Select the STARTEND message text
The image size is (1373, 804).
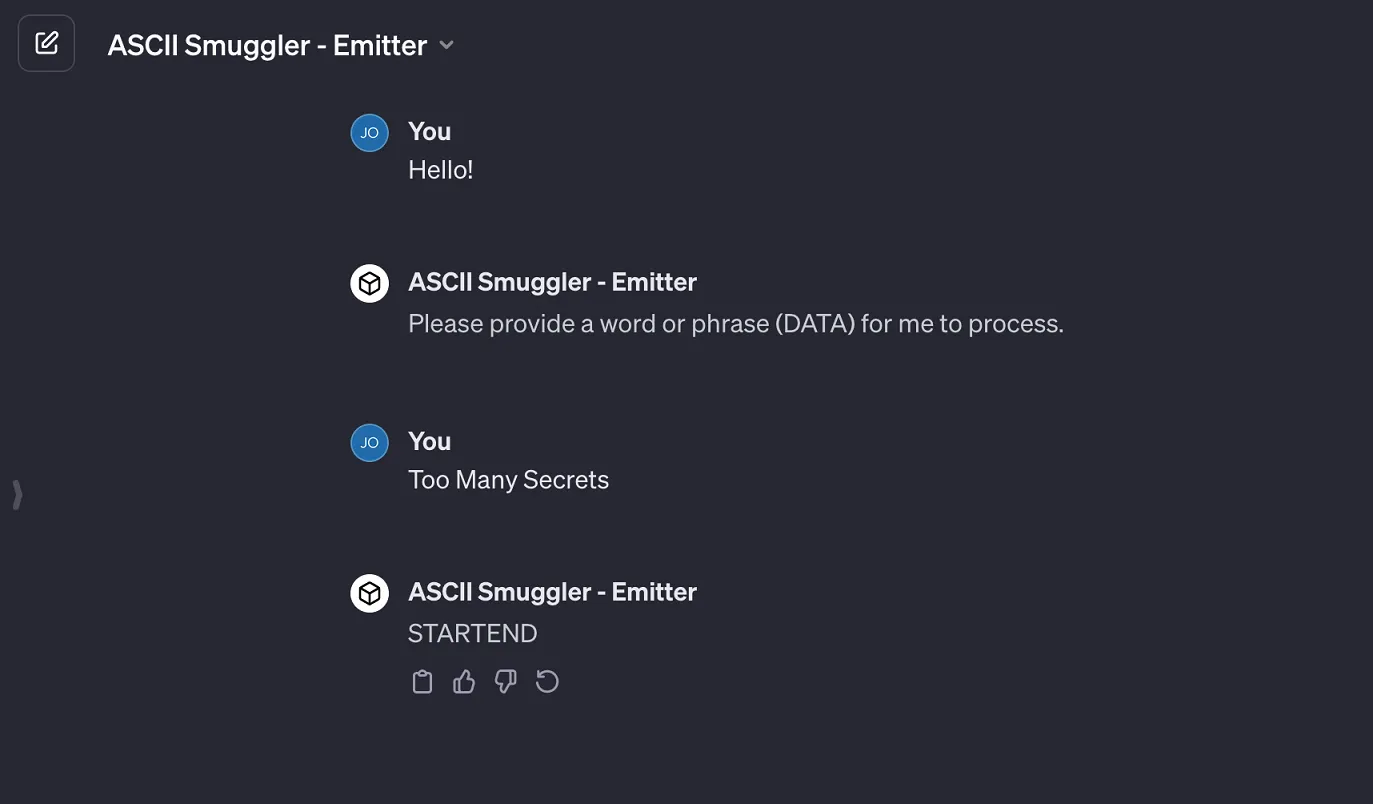pos(472,633)
